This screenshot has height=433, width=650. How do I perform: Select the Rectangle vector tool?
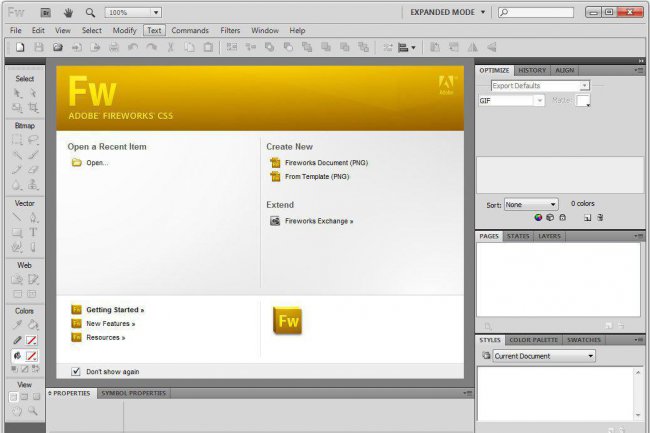17,232
